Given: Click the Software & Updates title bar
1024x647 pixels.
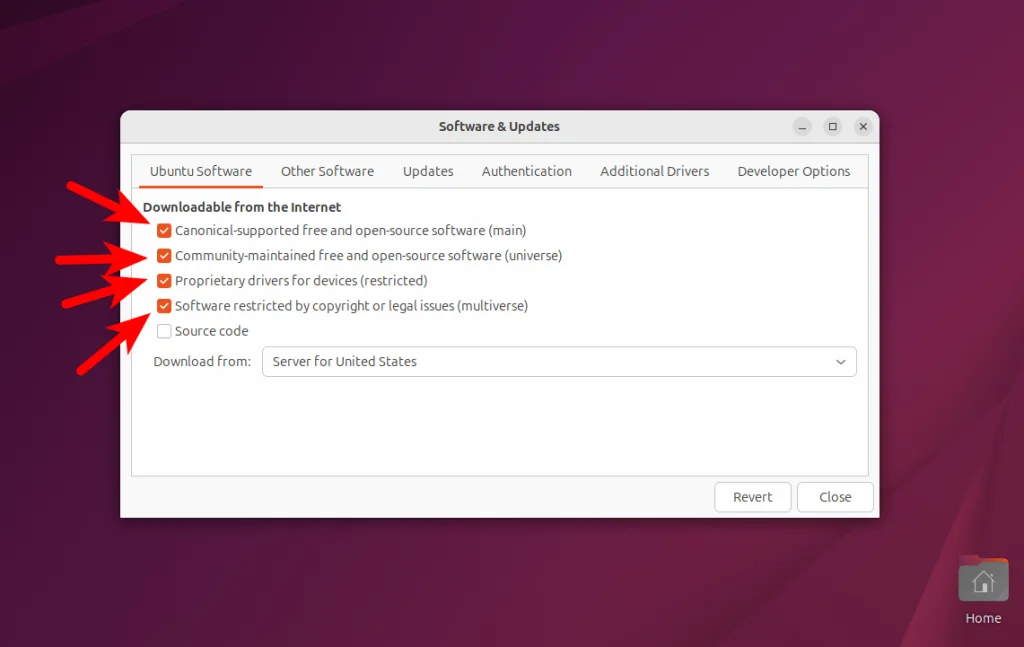Looking at the screenshot, I should click(499, 126).
